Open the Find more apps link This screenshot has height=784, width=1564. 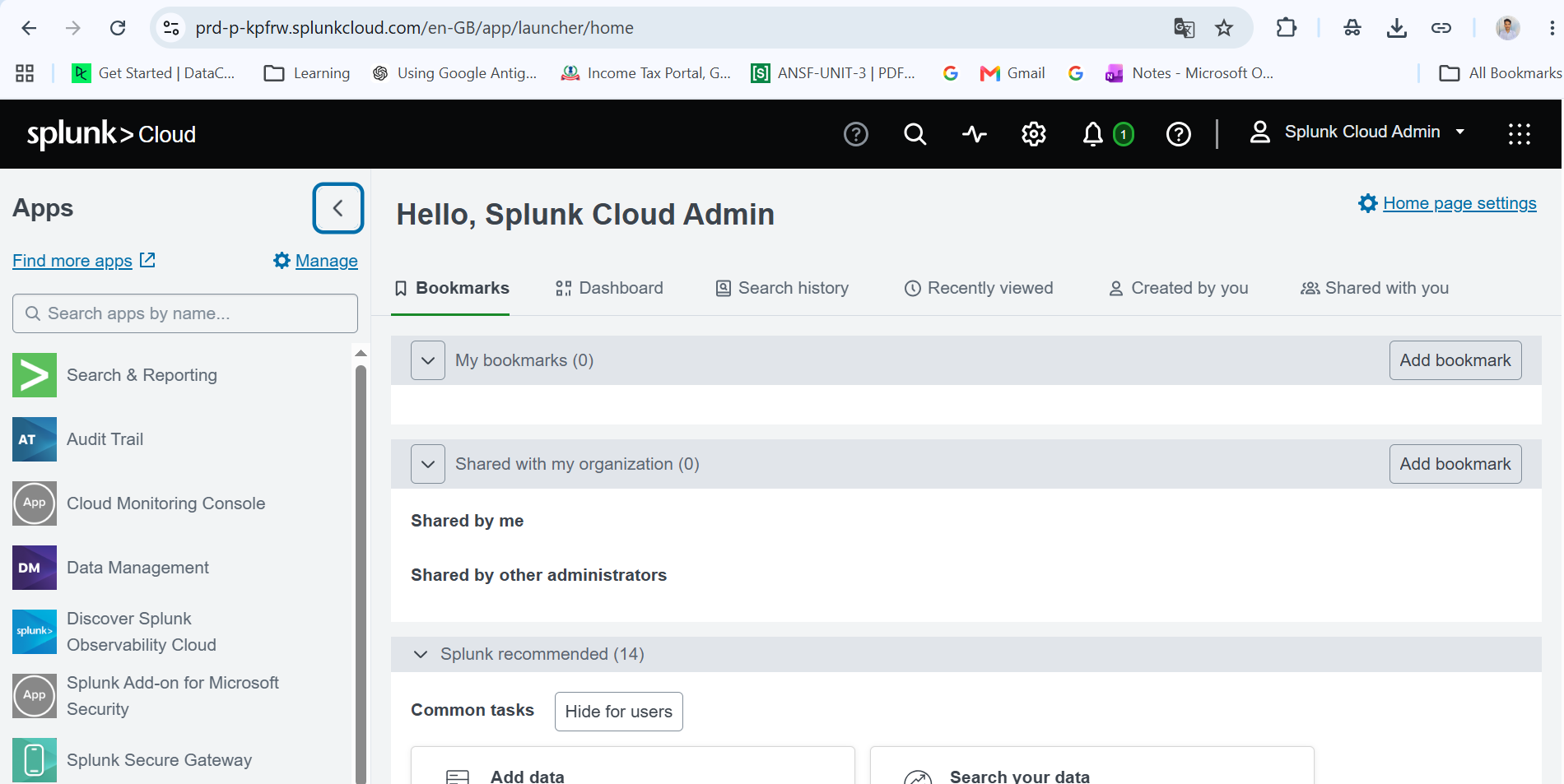84,261
